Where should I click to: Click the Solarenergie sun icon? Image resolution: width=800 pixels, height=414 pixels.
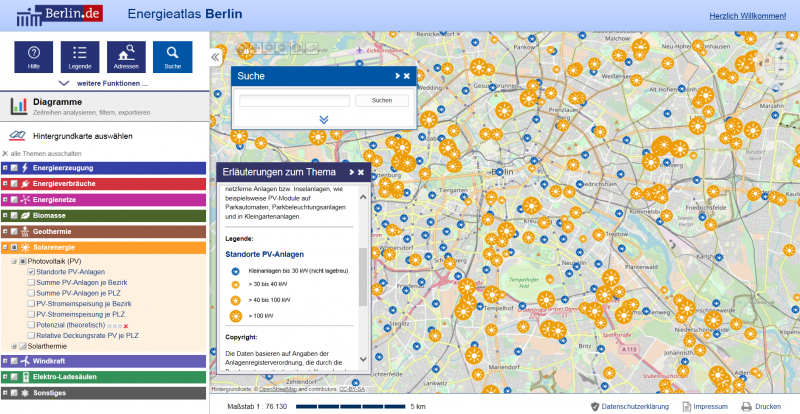(x=24, y=248)
